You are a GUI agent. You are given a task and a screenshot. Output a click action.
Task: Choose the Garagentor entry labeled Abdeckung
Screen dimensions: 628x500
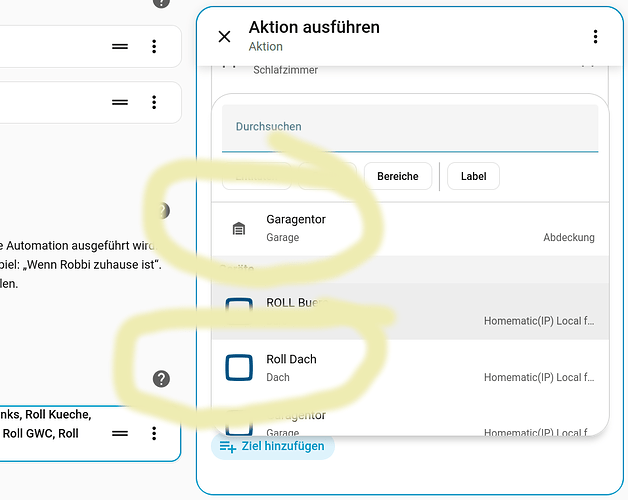pos(410,229)
